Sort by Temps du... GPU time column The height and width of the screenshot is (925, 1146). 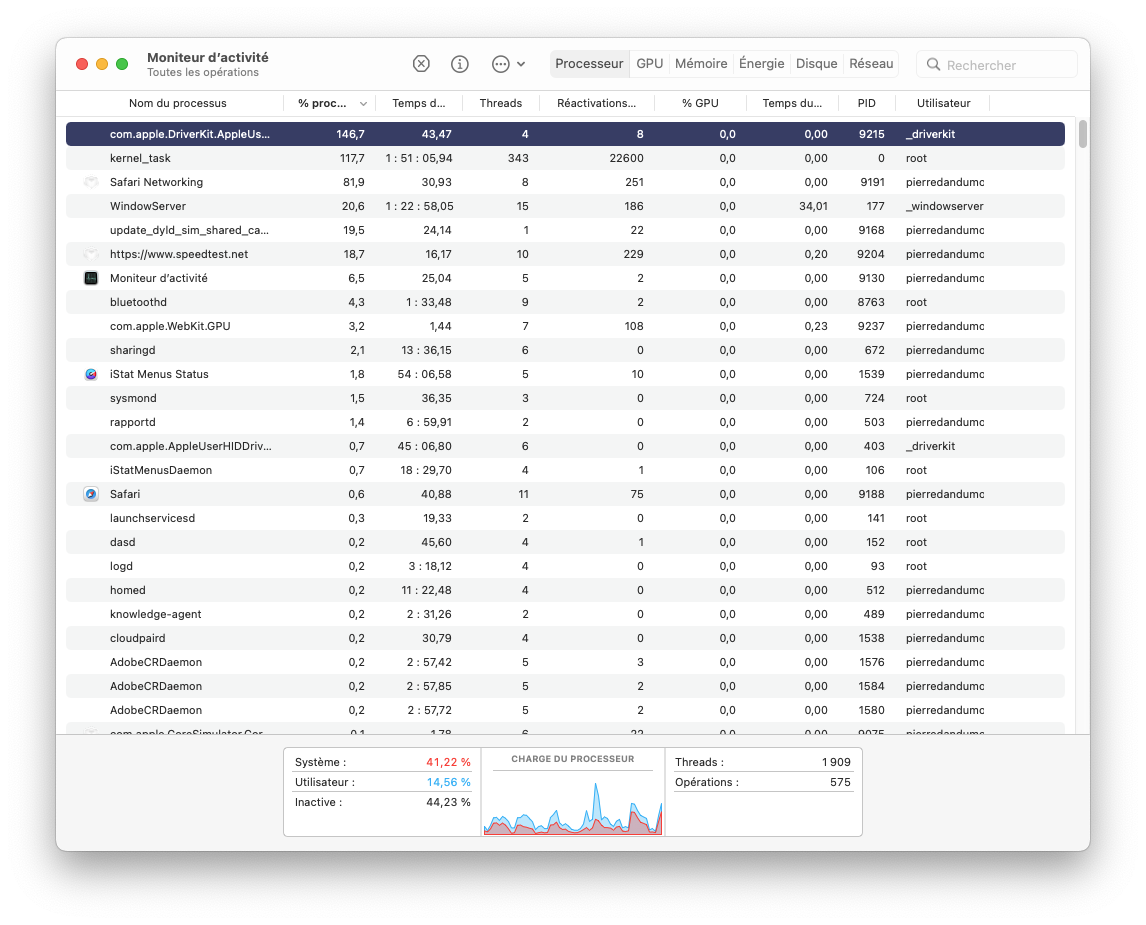pos(792,104)
